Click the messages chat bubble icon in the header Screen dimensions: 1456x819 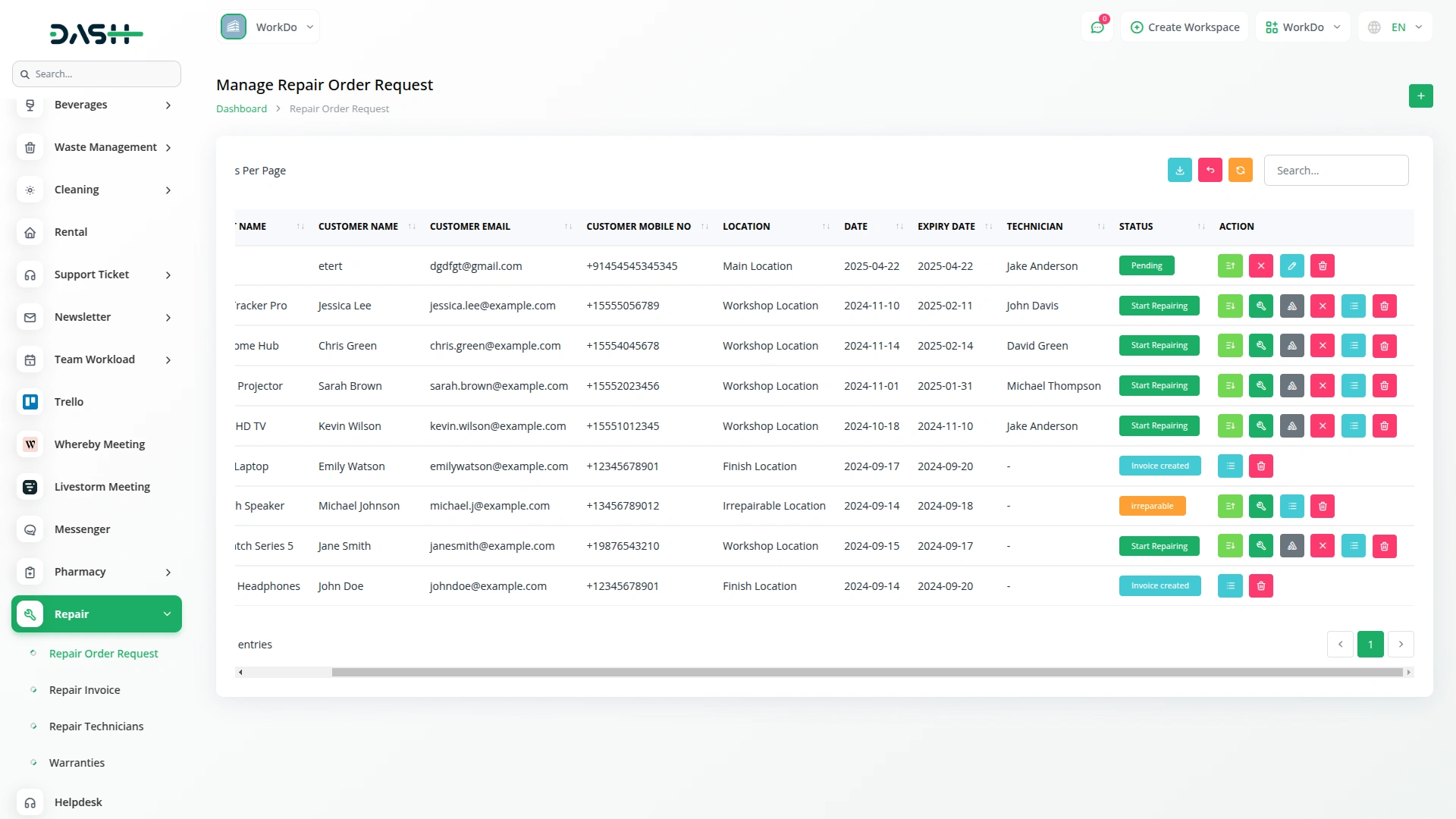pos(1097,27)
